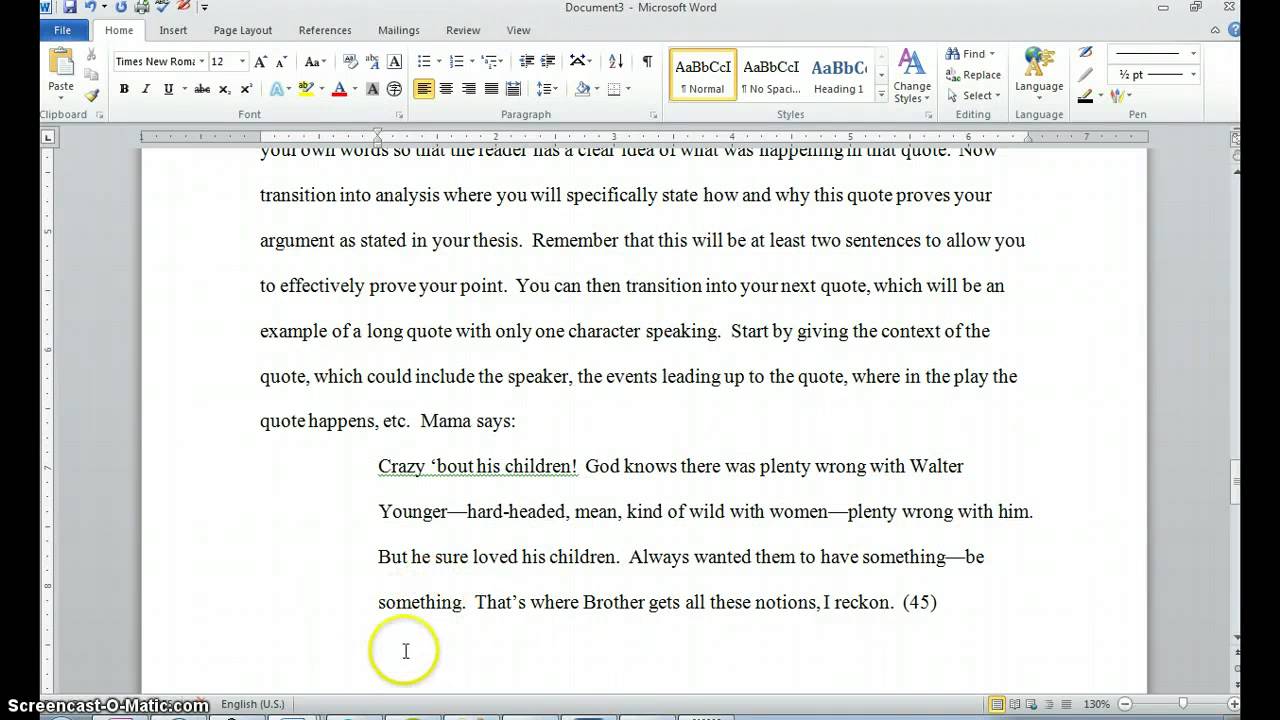Click the Clear Formatting icon
Viewport: 1280px width, 720px height.
350,62
